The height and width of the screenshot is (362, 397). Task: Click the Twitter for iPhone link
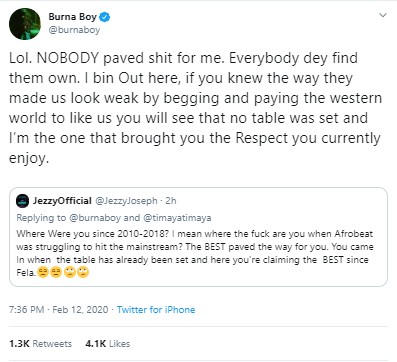click(x=156, y=310)
